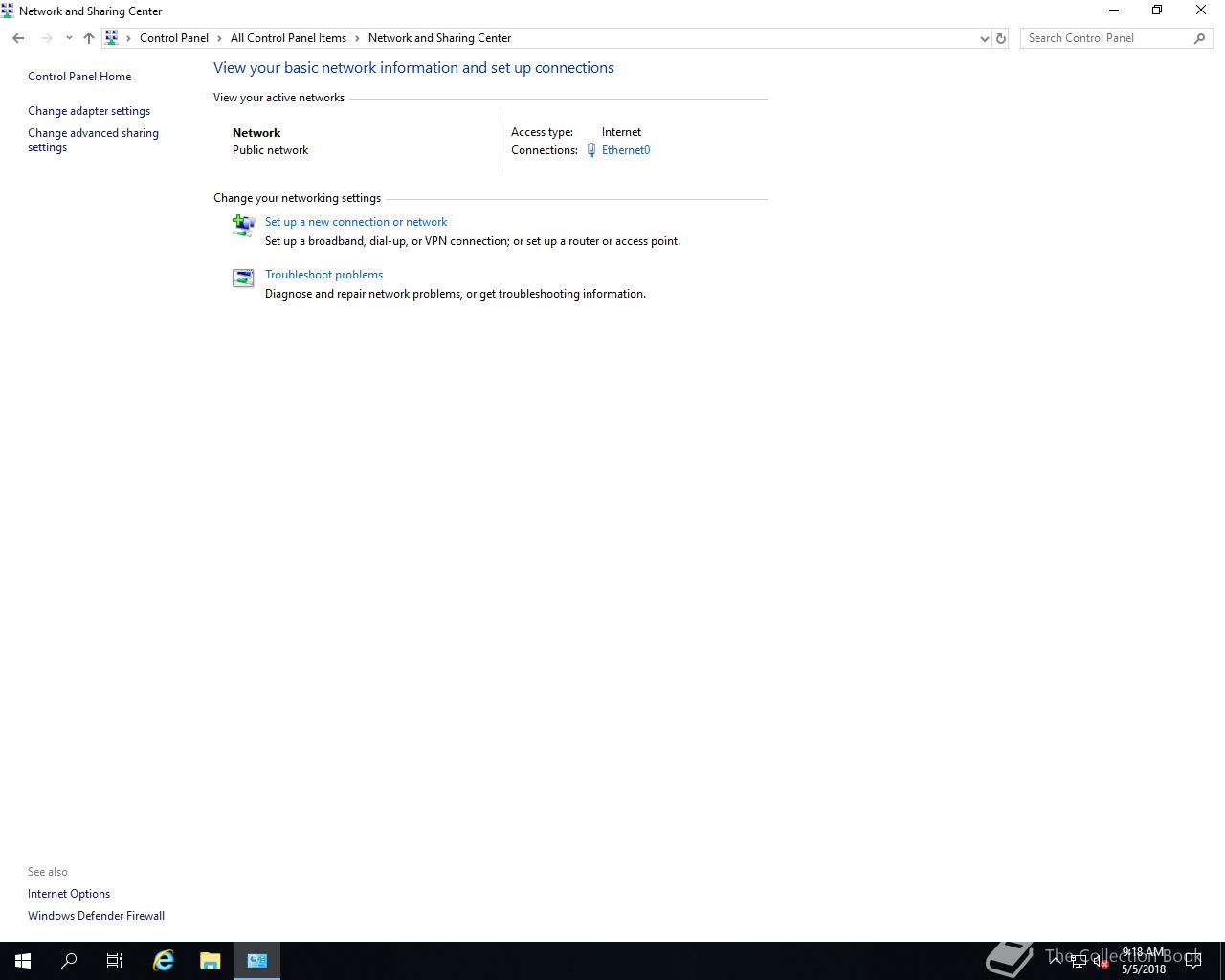Open the address bar history dropdown
The height and width of the screenshot is (980, 1225).
tap(984, 38)
